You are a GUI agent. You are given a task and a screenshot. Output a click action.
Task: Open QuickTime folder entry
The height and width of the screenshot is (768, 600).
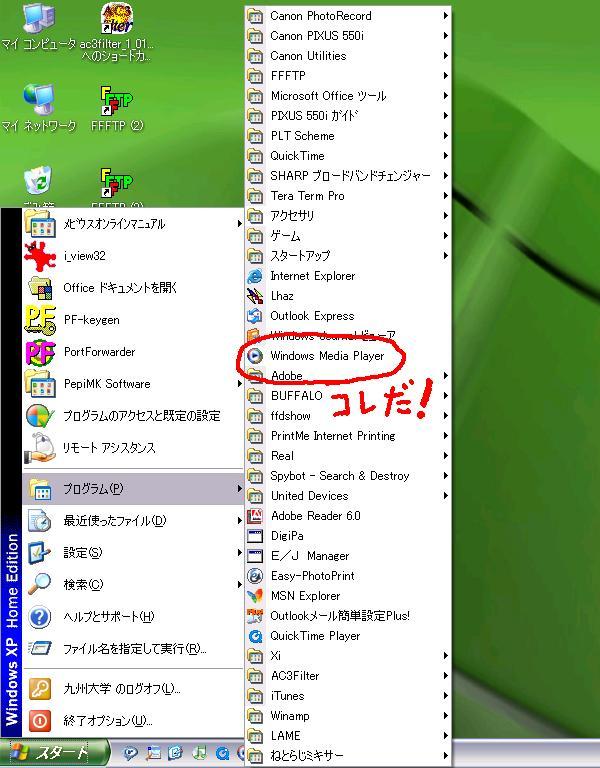pyautogui.click(x=348, y=156)
